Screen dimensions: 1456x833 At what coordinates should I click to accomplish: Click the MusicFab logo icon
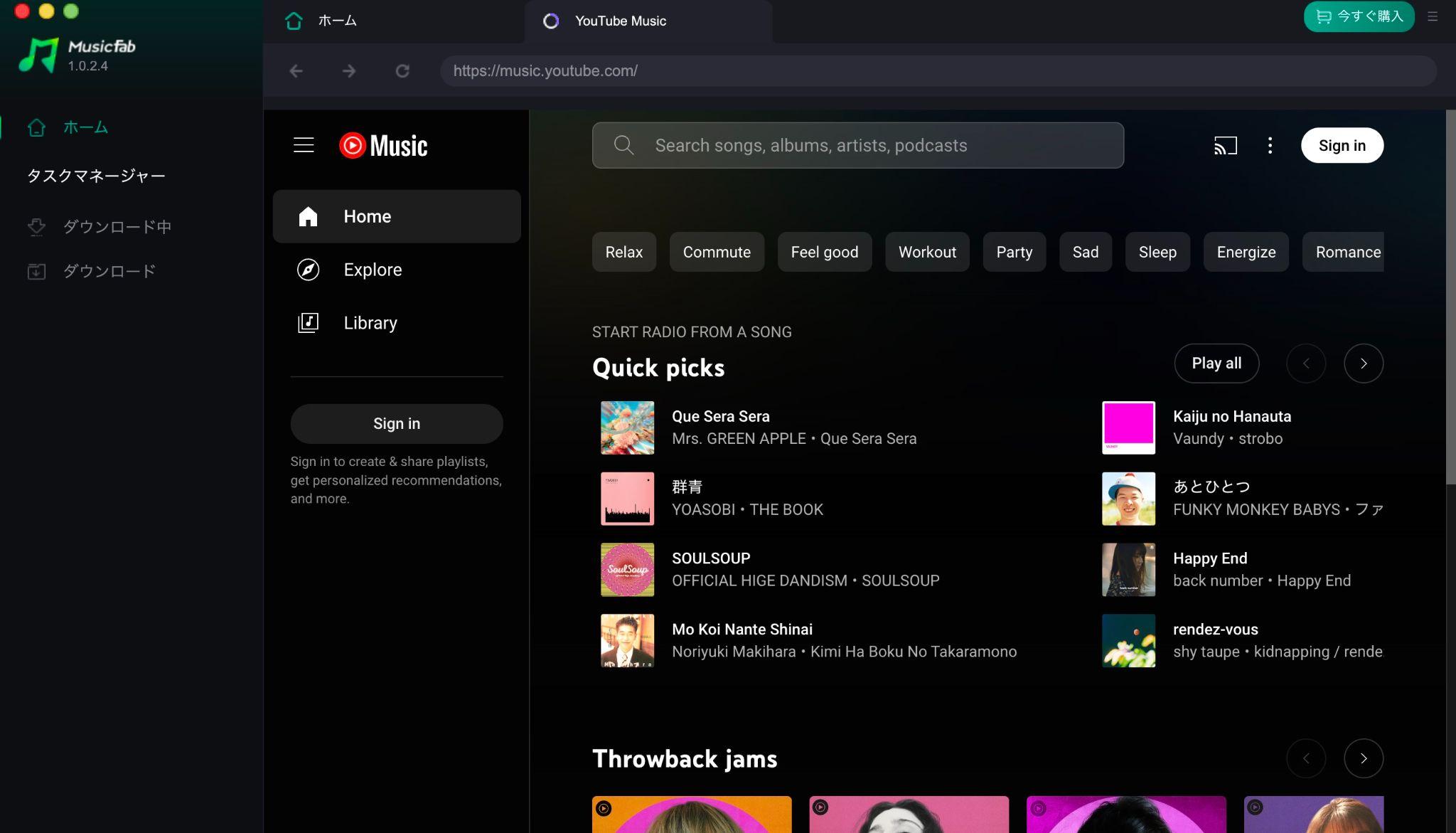click(x=38, y=55)
